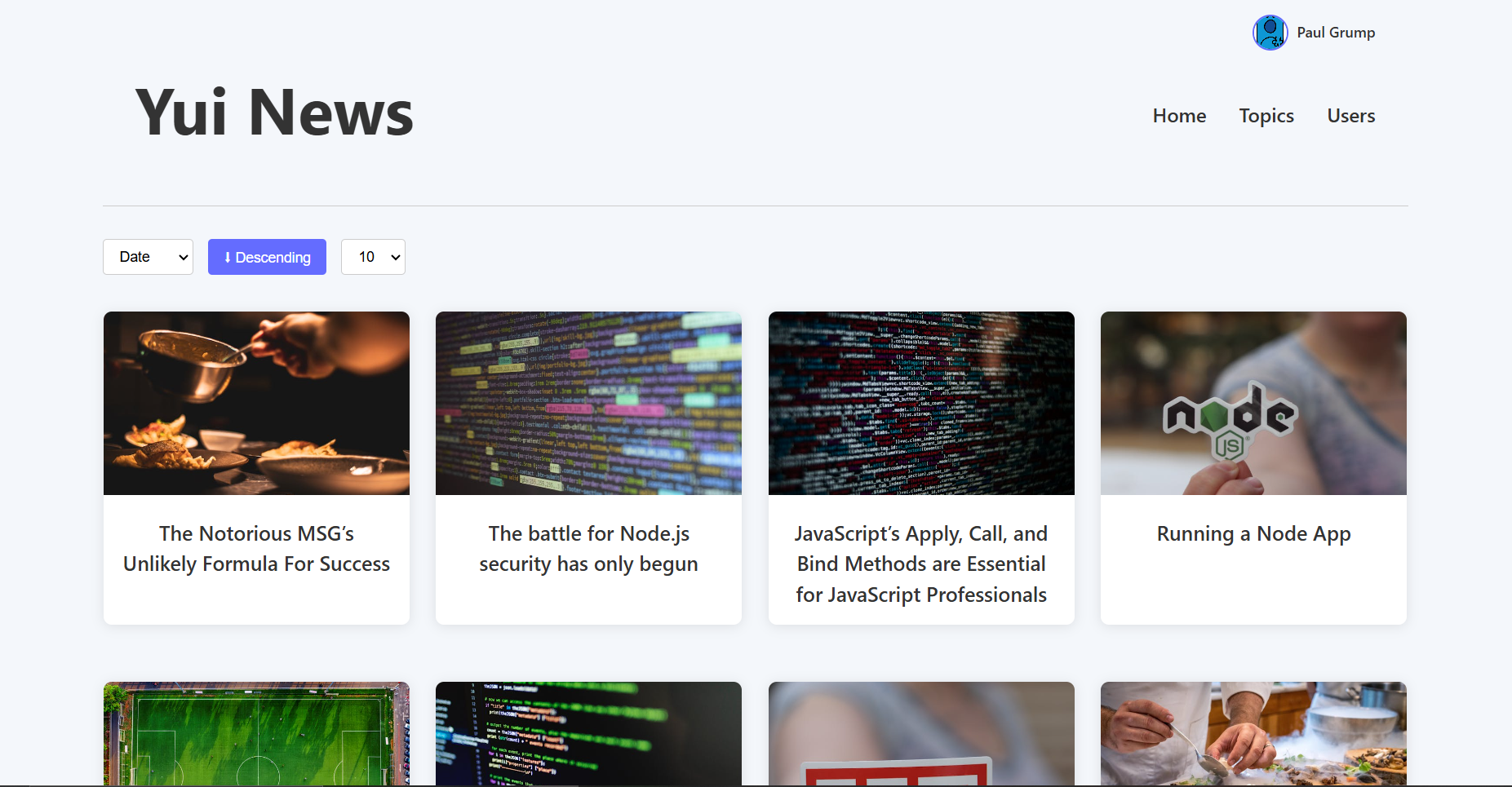
Task: Open JavaScript's Apply, Call, and Bind Methods article
Action: coord(921,564)
